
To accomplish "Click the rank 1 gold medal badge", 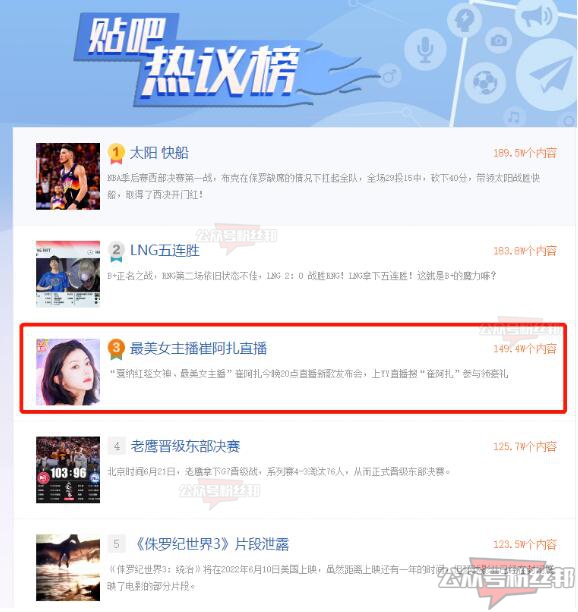I will tap(116, 153).
